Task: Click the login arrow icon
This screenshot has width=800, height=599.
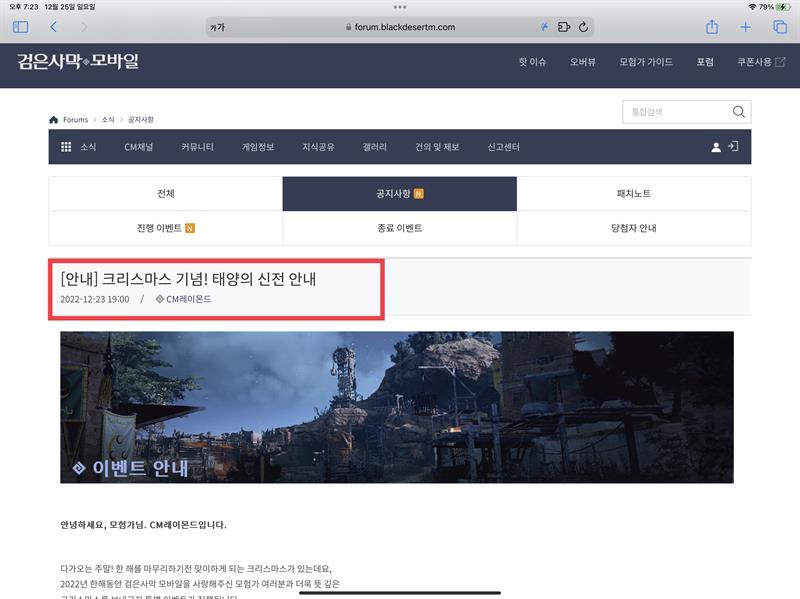Action: click(x=733, y=146)
